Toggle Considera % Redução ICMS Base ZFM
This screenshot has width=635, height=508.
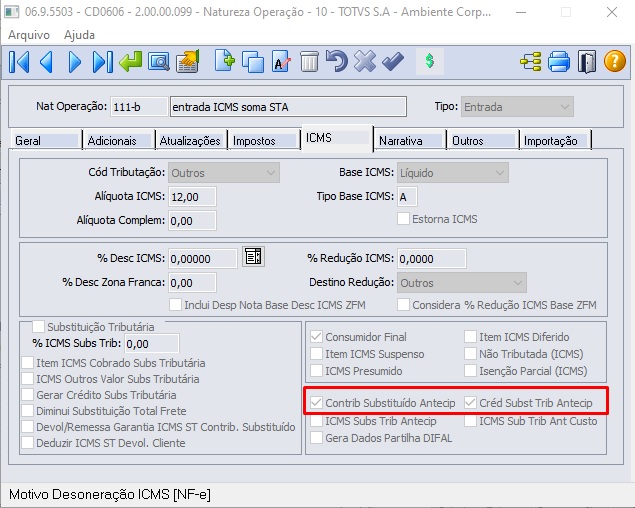click(403, 305)
